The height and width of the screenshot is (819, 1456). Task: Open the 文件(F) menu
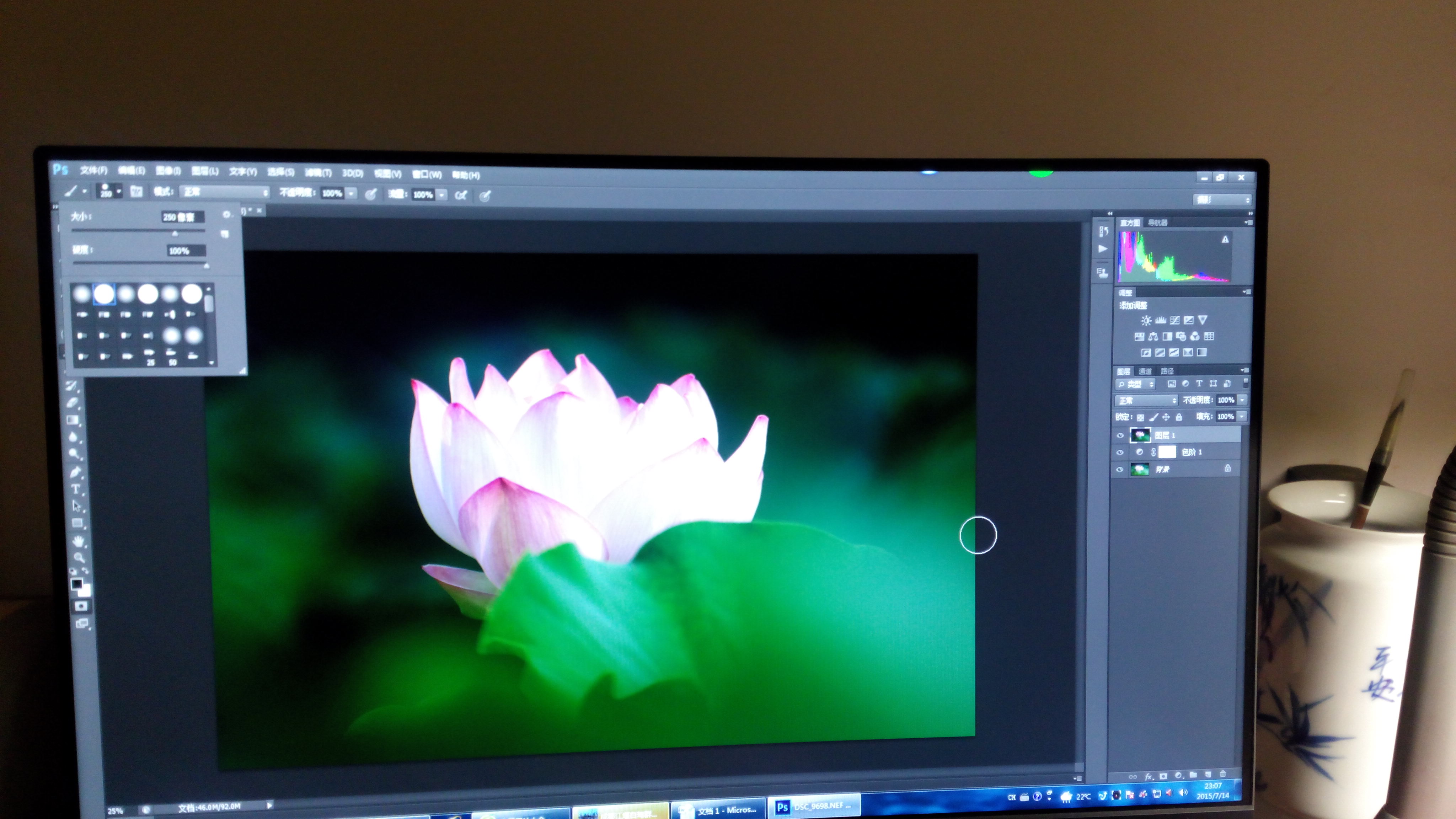(x=93, y=170)
